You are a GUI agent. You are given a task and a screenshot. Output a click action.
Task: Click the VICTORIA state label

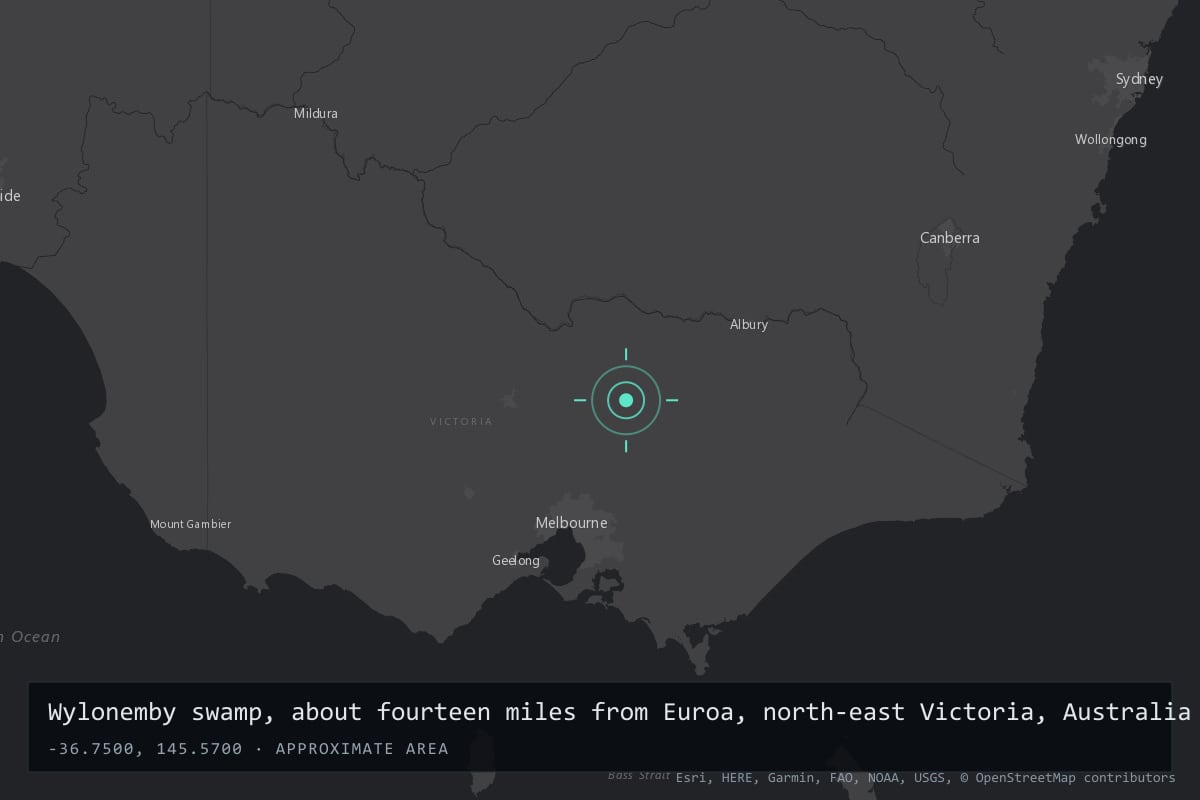[461, 422]
